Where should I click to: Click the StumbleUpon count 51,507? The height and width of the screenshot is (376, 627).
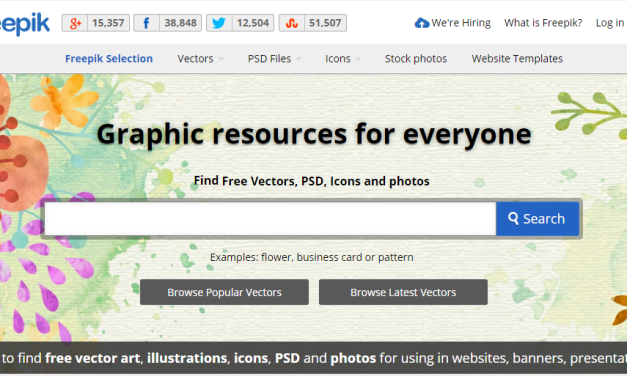coord(325,23)
